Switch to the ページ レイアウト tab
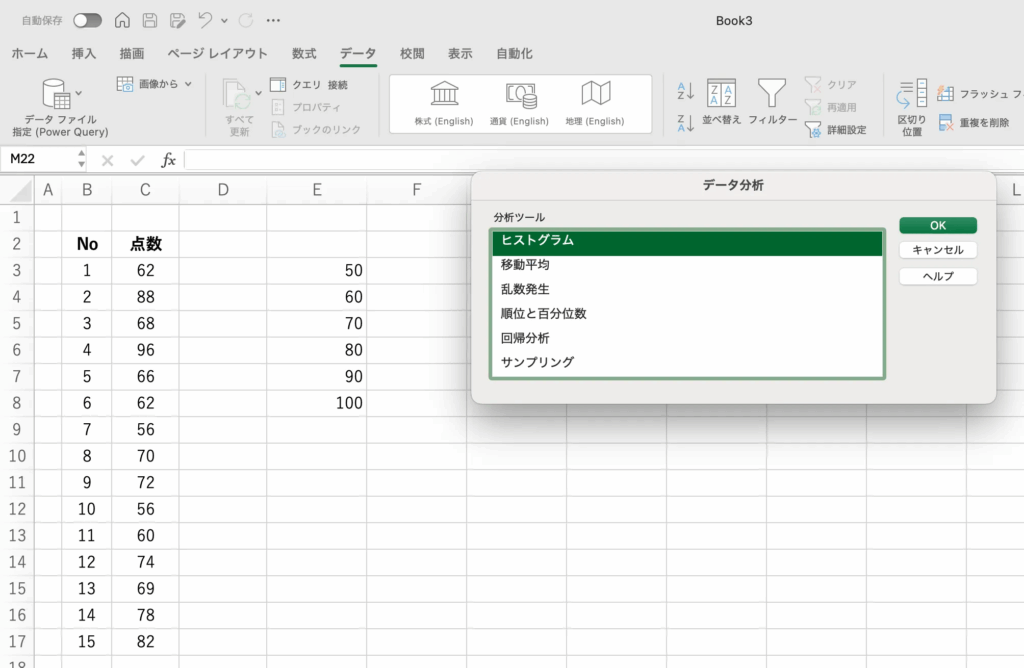The width and height of the screenshot is (1024, 668). click(x=217, y=54)
